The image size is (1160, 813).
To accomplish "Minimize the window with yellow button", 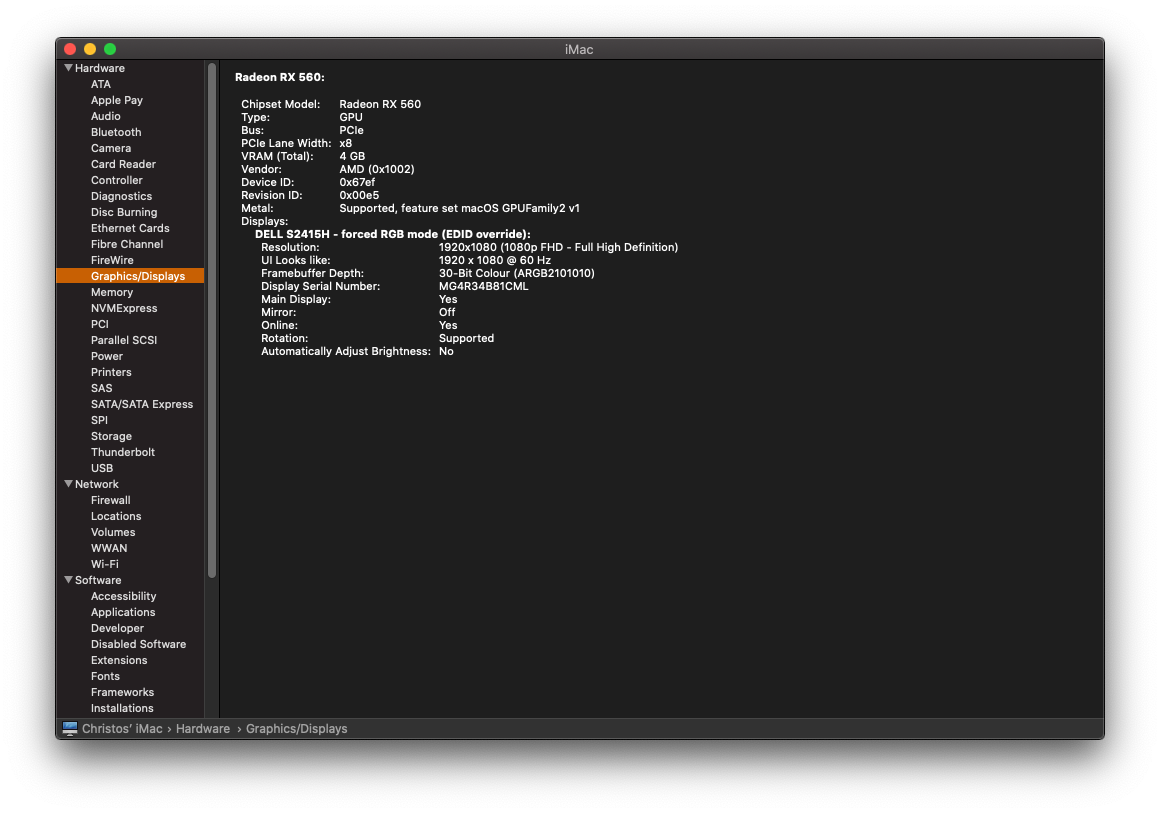I will tap(90, 49).
